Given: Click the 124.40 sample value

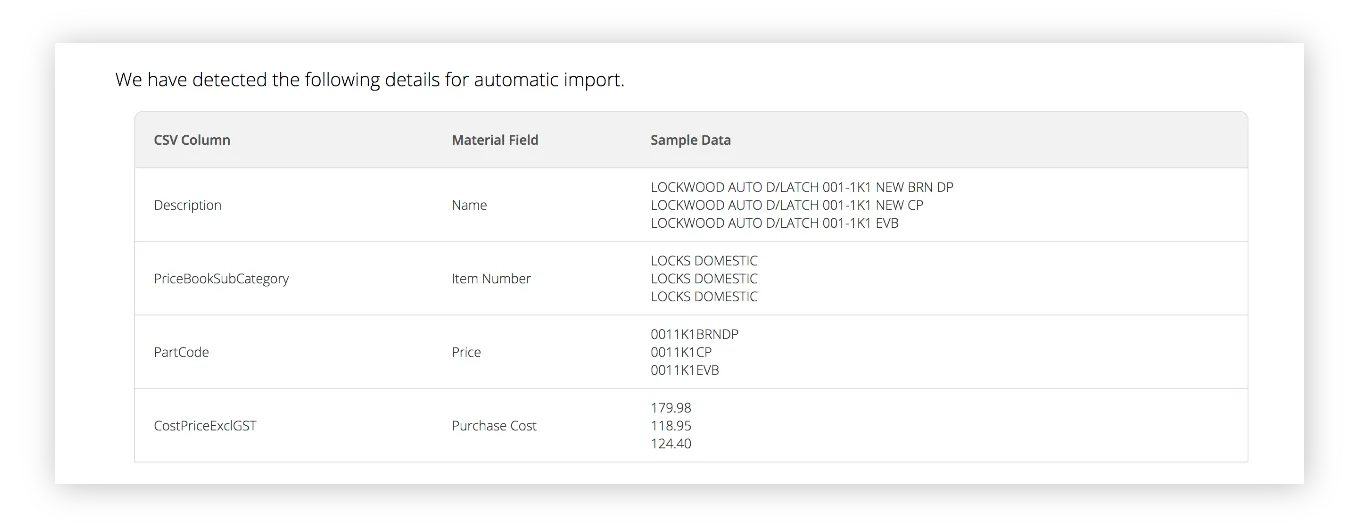Looking at the screenshot, I should tap(671, 444).
